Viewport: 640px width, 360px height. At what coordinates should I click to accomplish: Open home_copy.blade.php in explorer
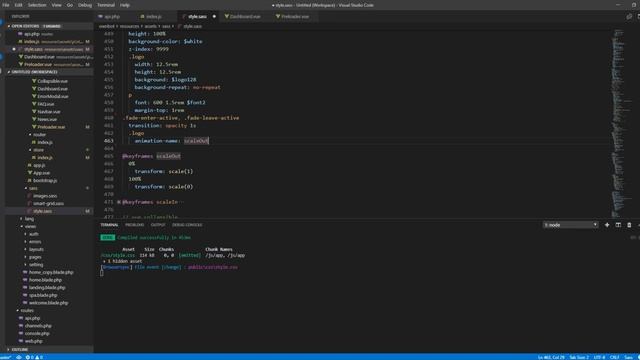click(51, 272)
